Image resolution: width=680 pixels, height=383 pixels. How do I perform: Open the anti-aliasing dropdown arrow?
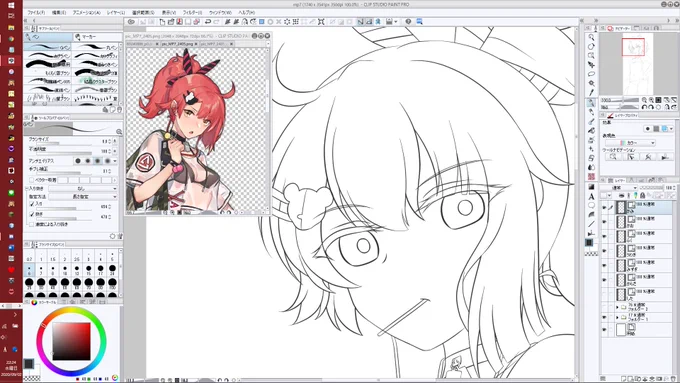(x=115, y=161)
